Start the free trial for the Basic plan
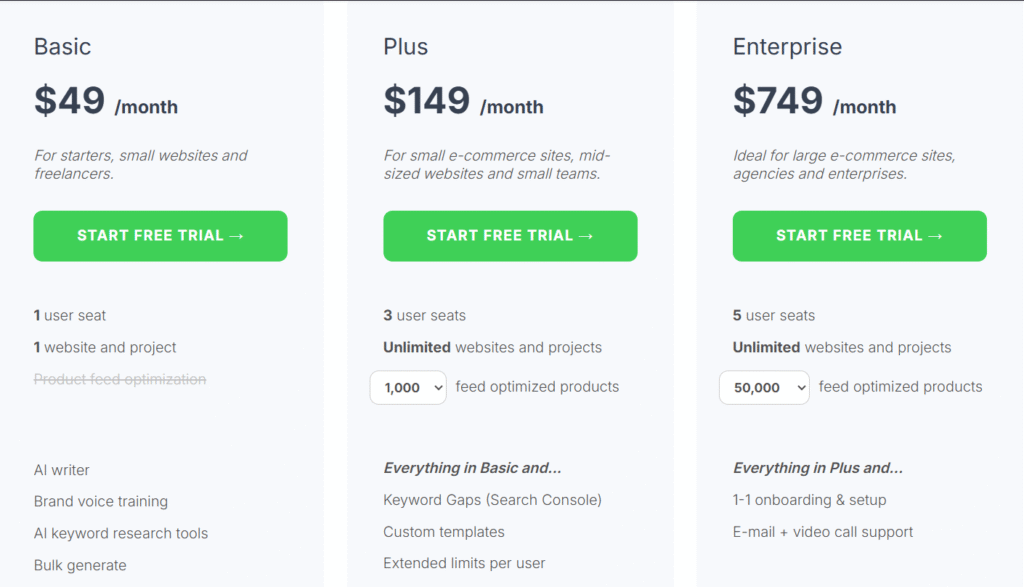This screenshot has height=587, width=1024. [x=160, y=236]
